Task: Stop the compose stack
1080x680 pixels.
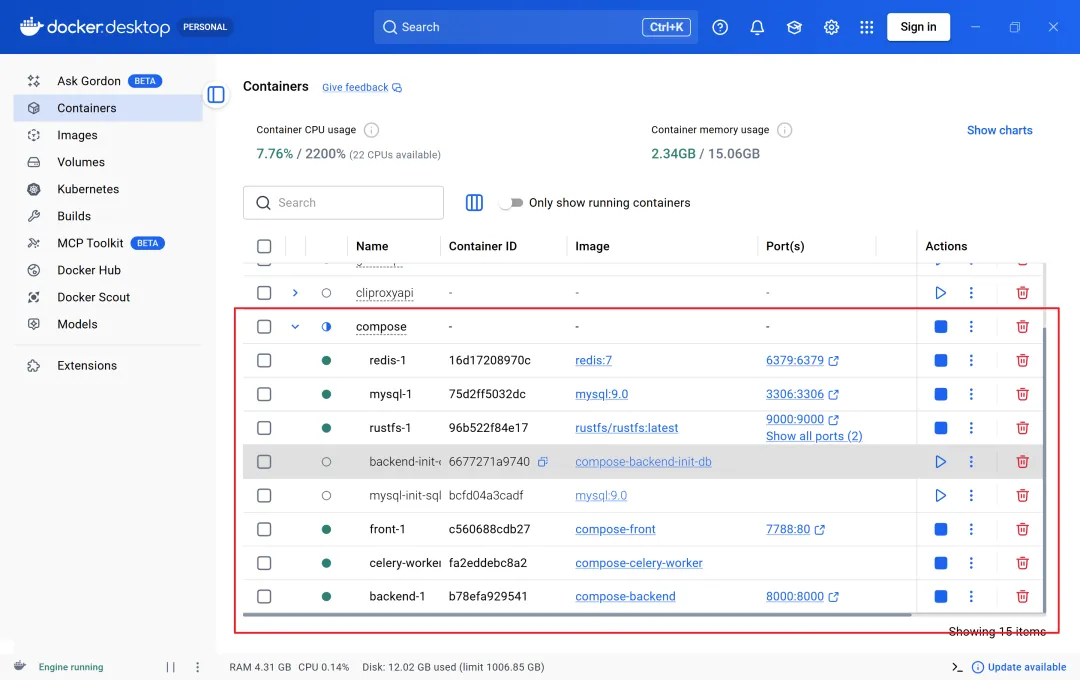Action: [940, 327]
